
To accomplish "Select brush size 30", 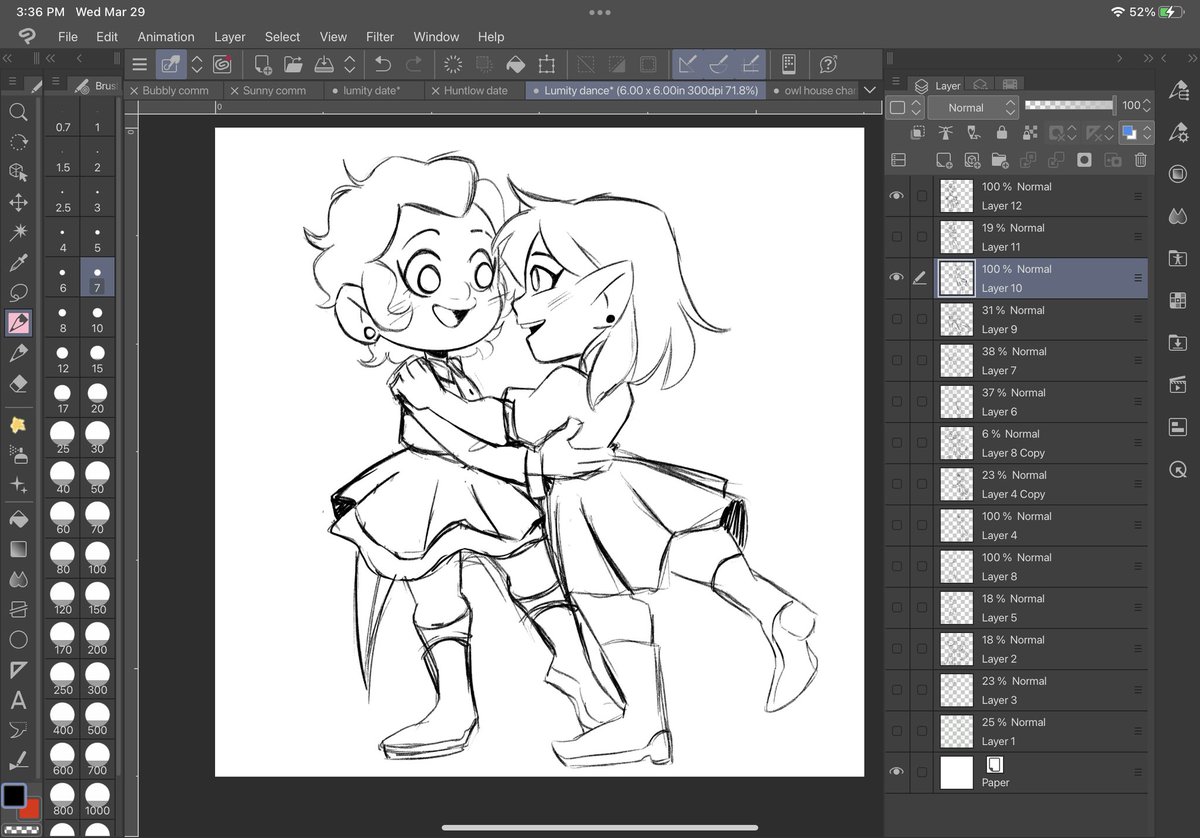I will point(97,438).
